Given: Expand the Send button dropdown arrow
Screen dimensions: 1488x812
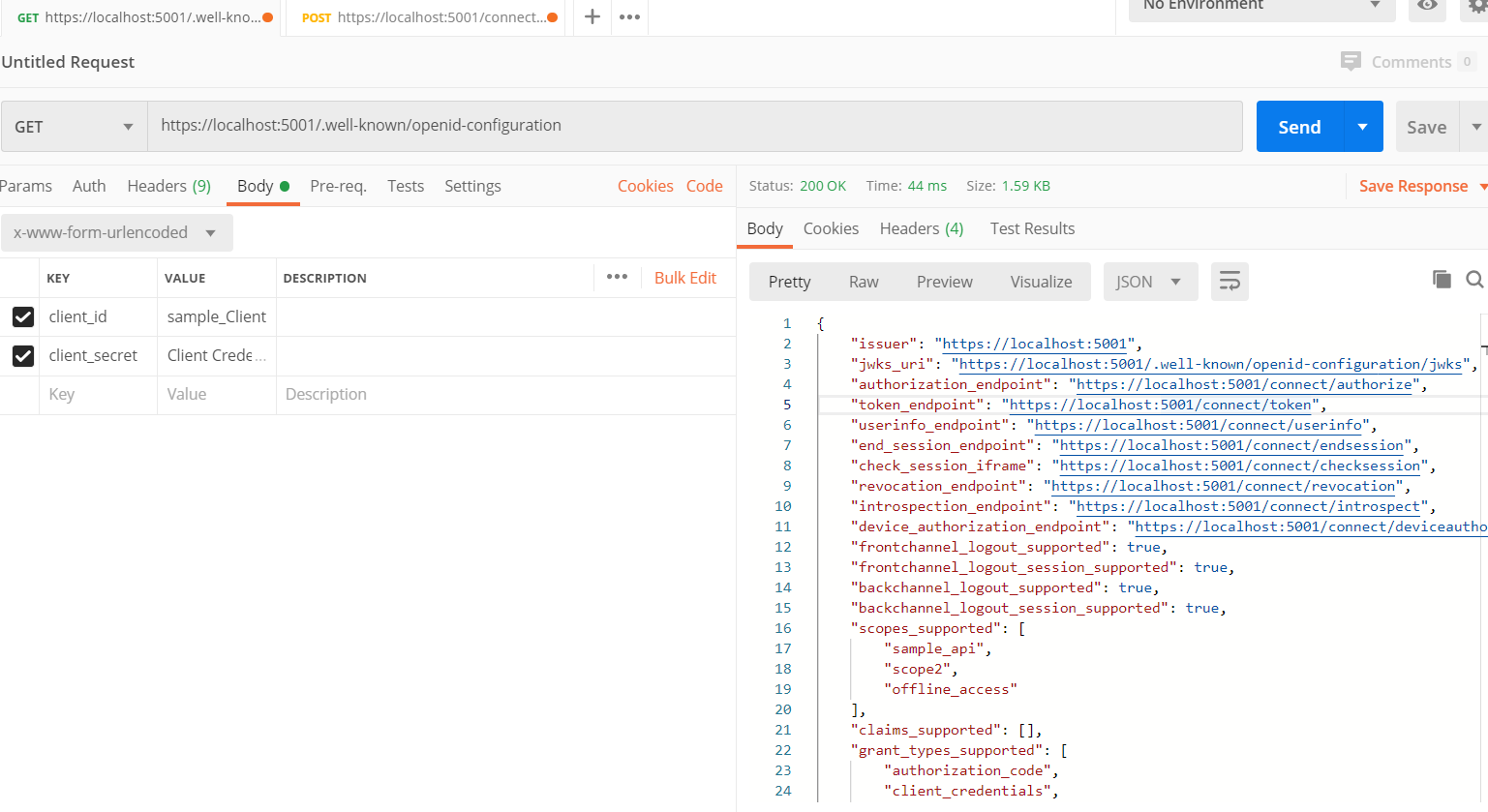Looking at the screenshot, I should coord(1363,127).
